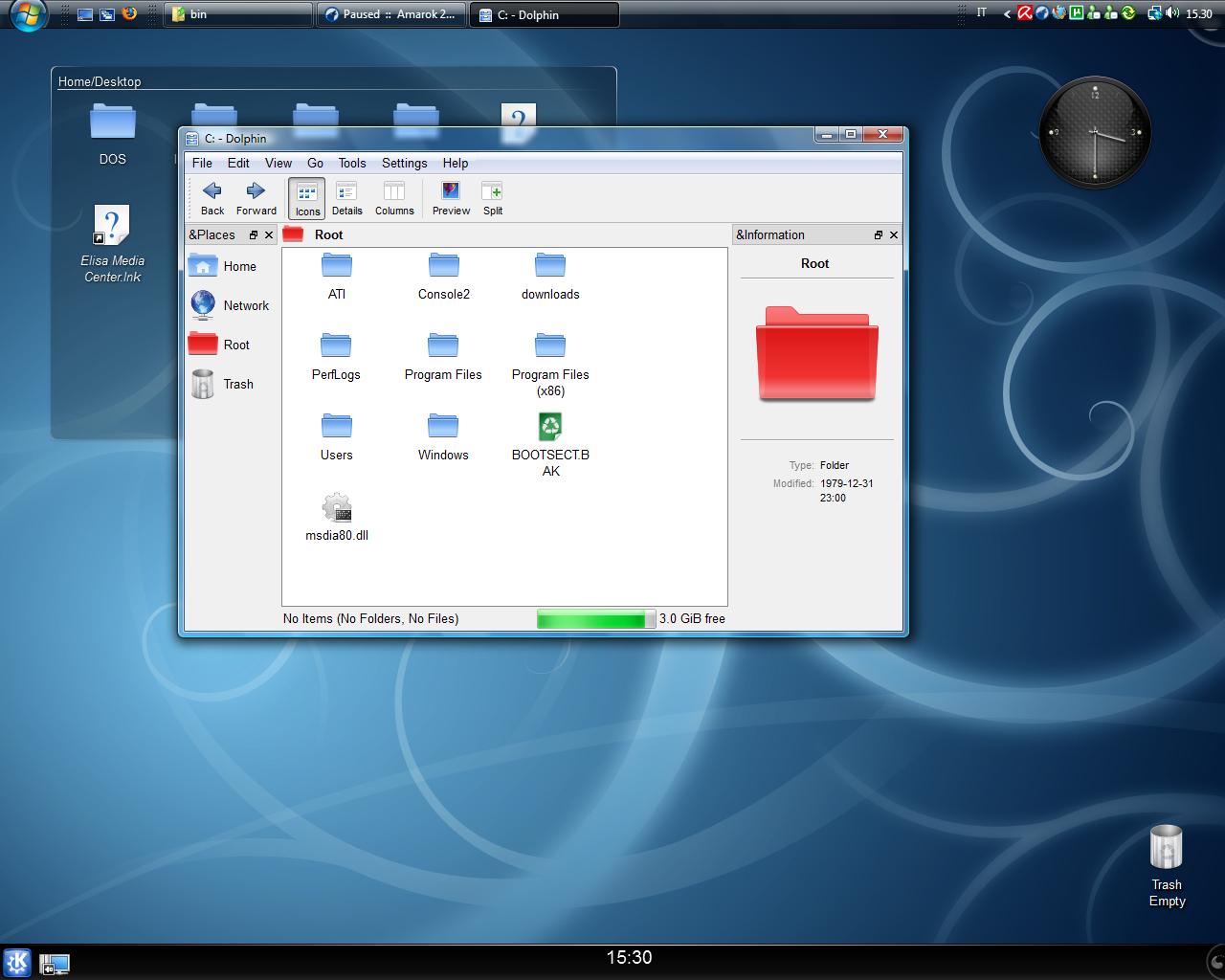Switch Dolphin to Details view mode
This screenshot has width=1225, height=980.
click(346, 198)
